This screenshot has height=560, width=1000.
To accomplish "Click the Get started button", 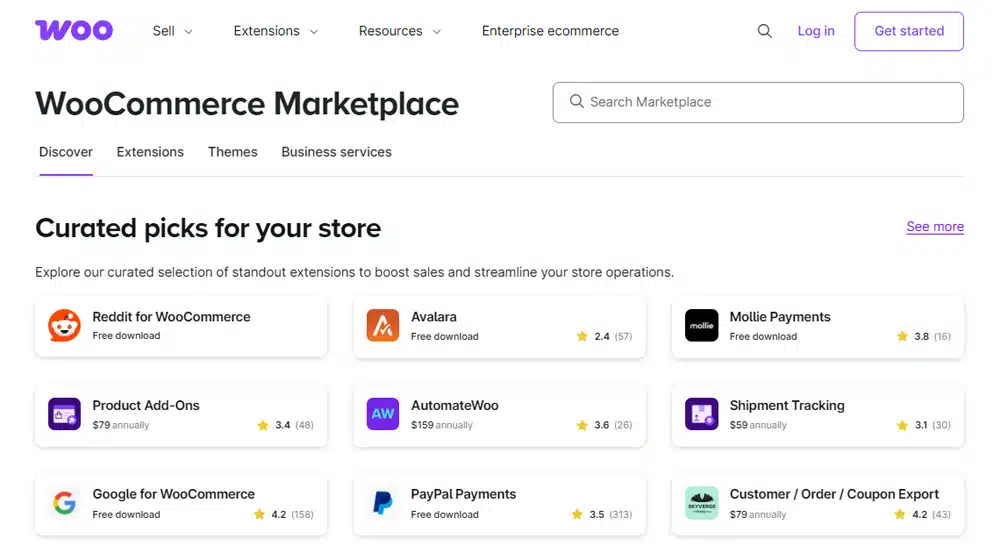I will [x=909, y=31].
